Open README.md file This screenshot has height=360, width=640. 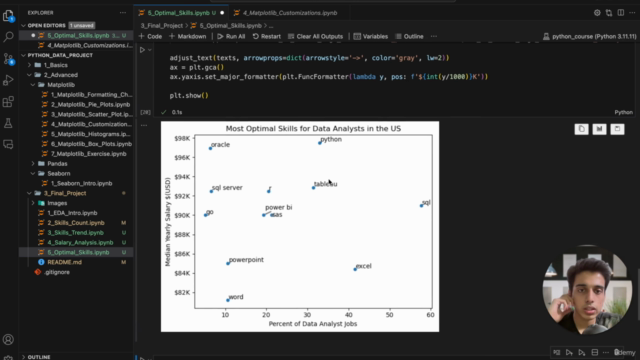point(64,262)
